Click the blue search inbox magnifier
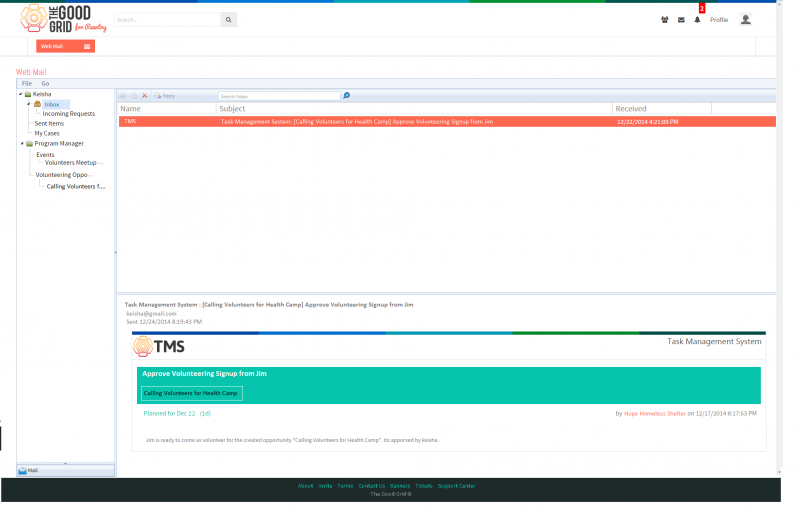 346,95
